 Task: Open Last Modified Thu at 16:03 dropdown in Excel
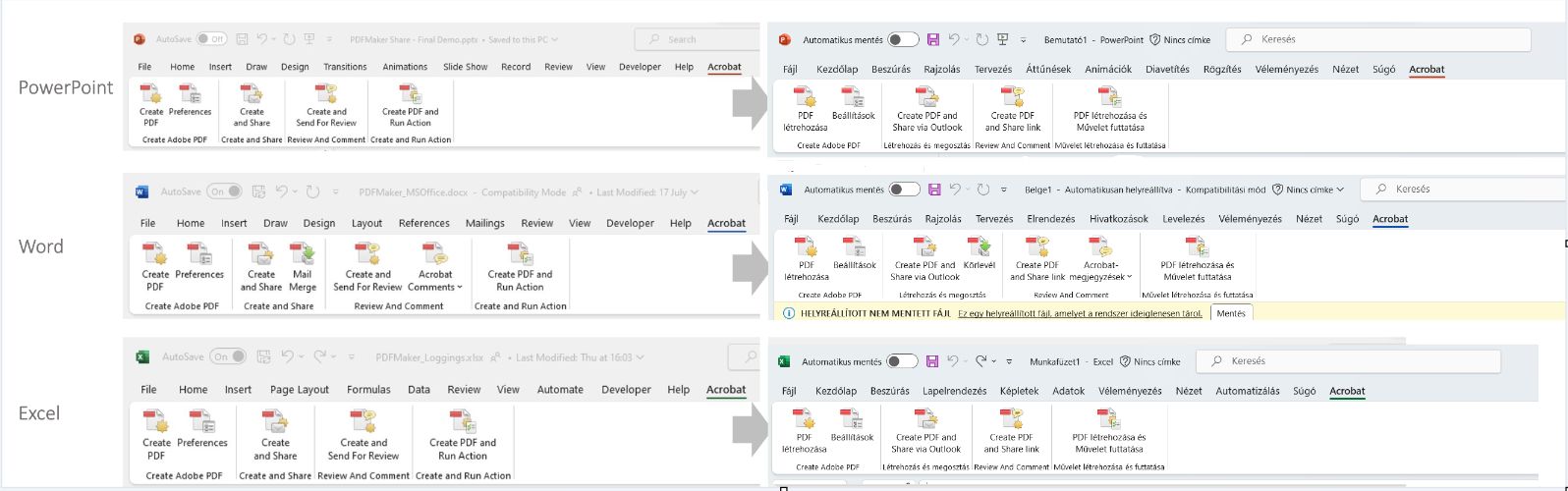[x=640, y=357]
